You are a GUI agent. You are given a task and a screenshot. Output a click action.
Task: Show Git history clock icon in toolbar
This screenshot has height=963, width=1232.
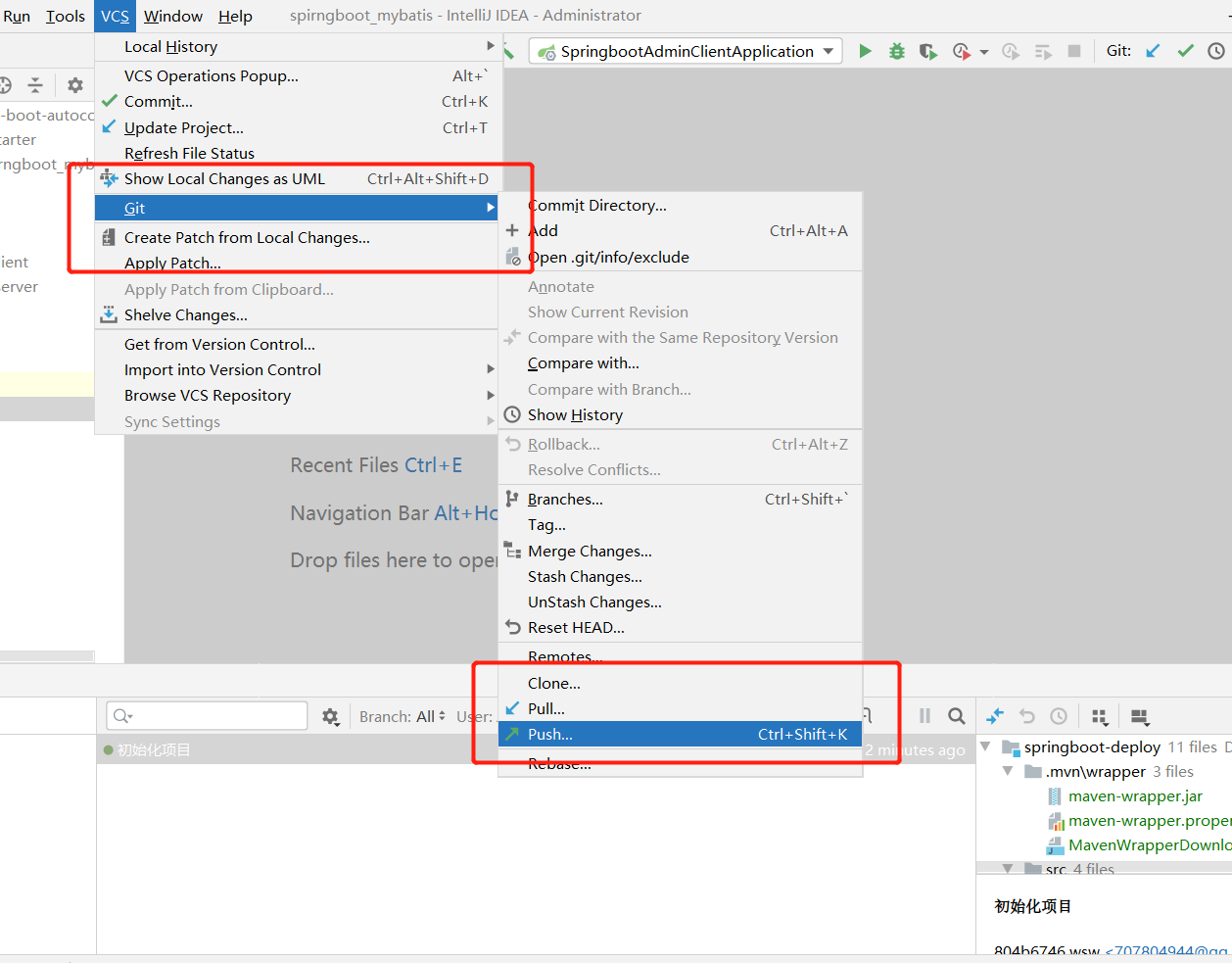click(x=1216, y=51)
